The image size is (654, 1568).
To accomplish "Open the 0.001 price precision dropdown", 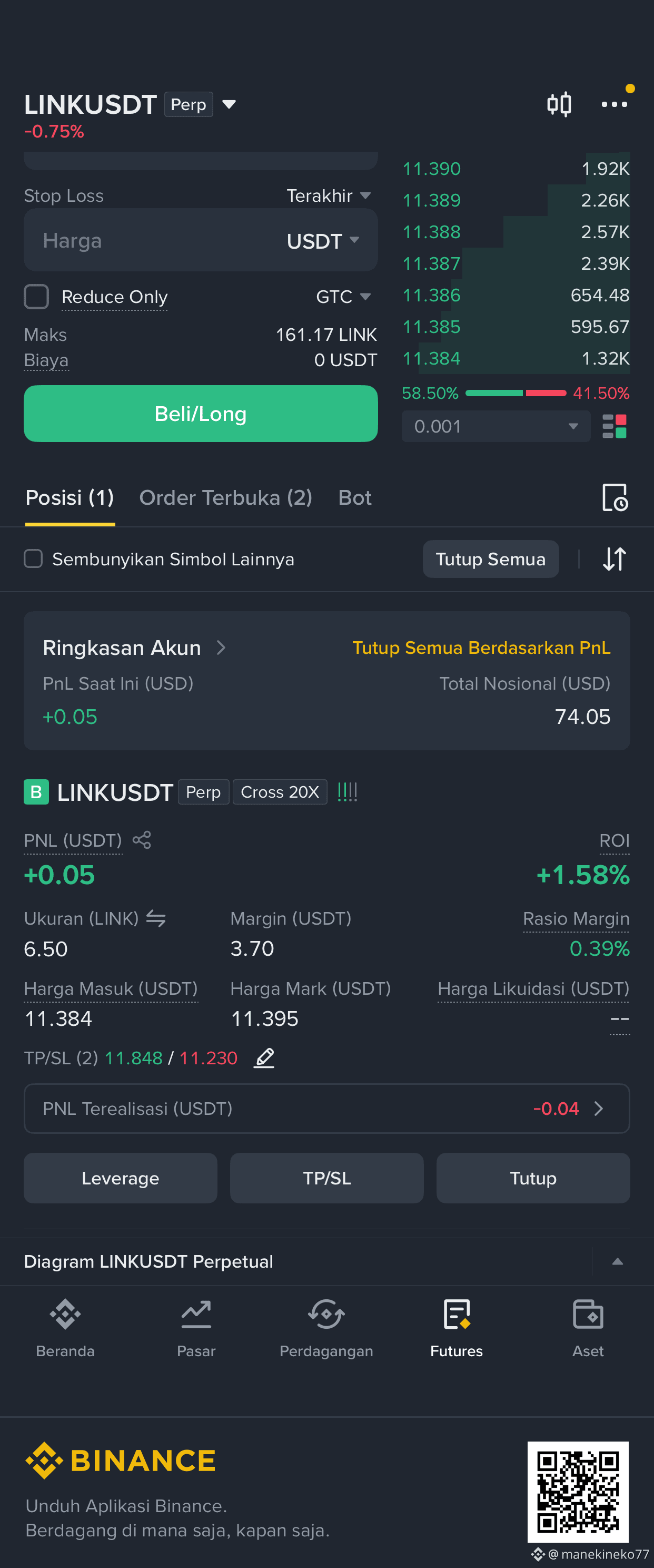I will [x=496, y=426].
